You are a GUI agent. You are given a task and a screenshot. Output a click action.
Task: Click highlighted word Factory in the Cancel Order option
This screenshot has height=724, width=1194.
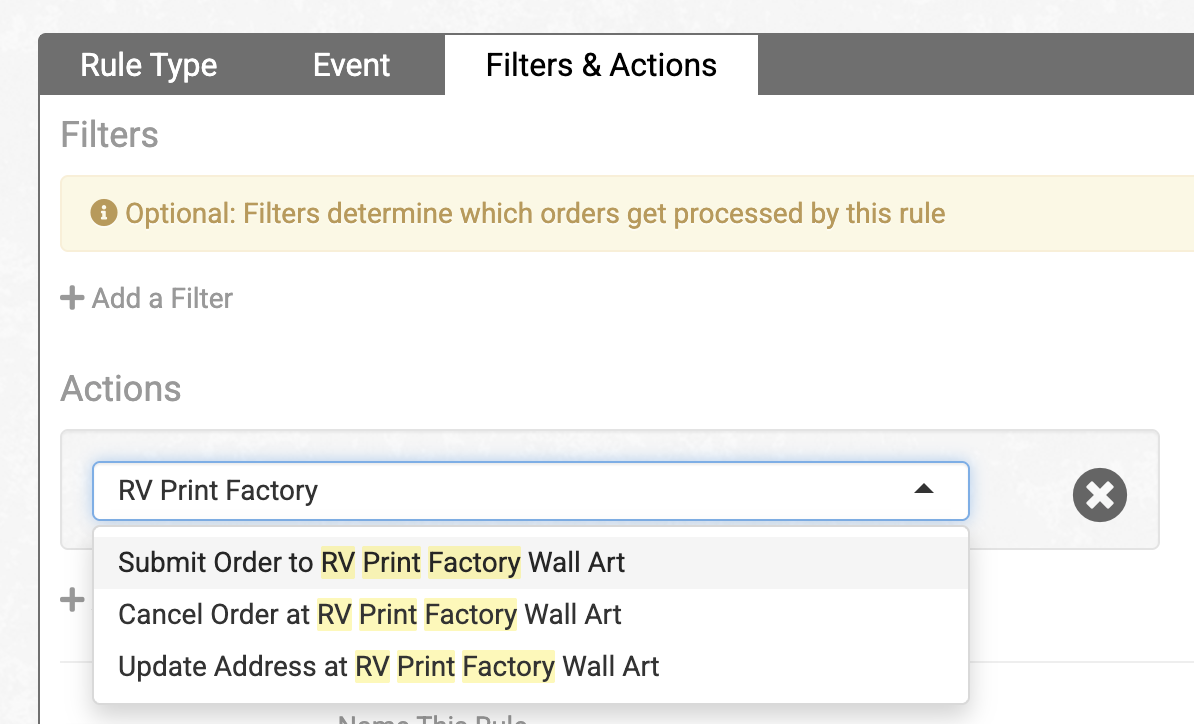(471, 614)
